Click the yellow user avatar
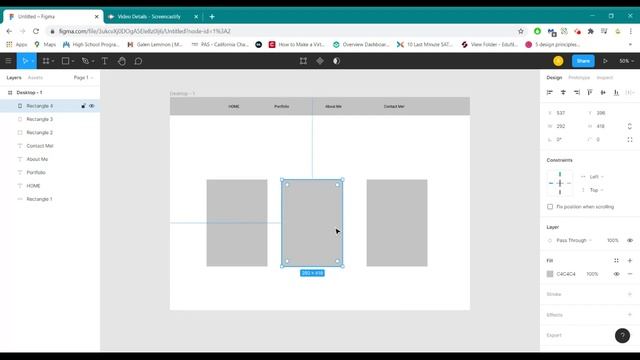The height and width of the screenshot is (360, 640). coord(558,61)
